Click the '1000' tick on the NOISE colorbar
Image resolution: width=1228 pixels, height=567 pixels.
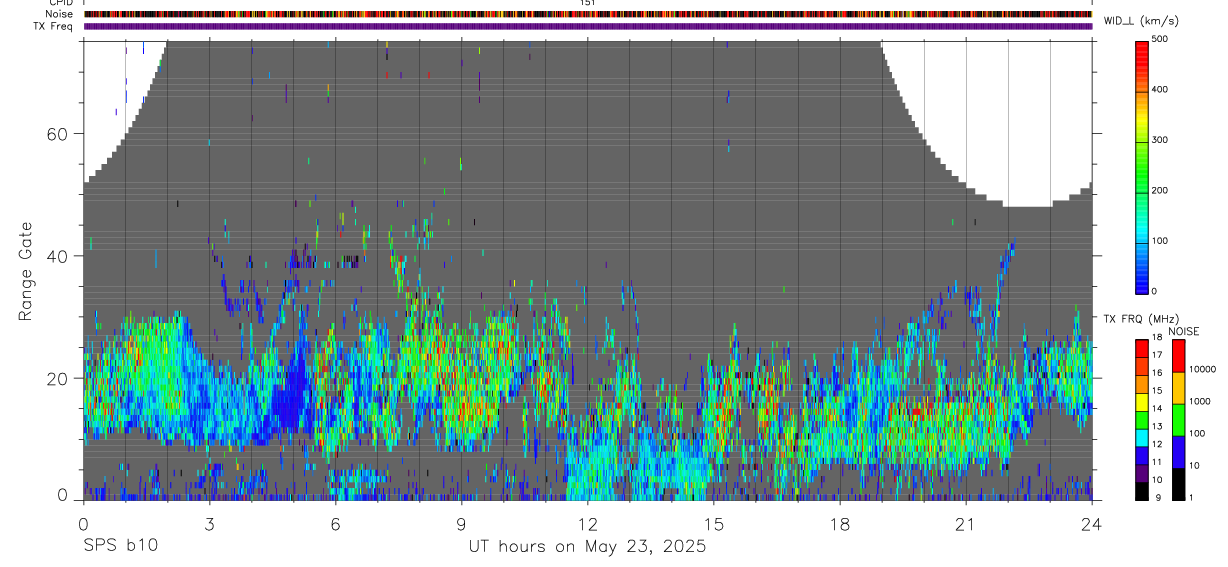tap(1198, 402)
